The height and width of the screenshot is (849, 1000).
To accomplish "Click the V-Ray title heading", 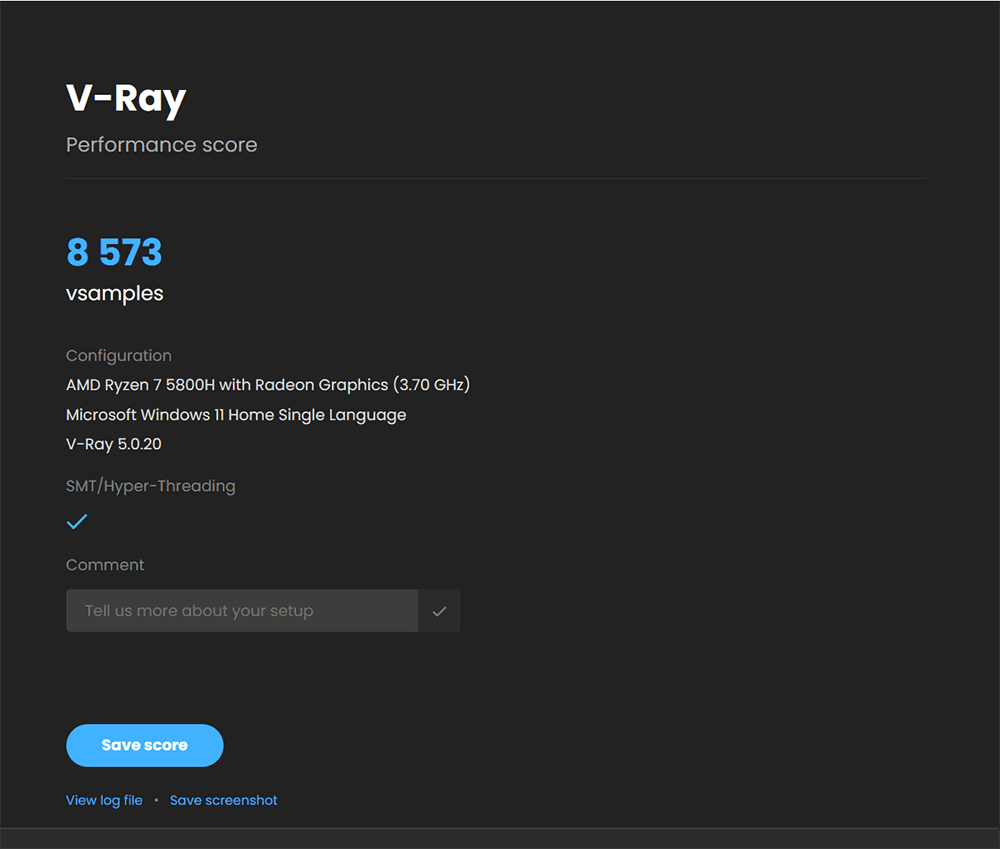I will 126,100.
